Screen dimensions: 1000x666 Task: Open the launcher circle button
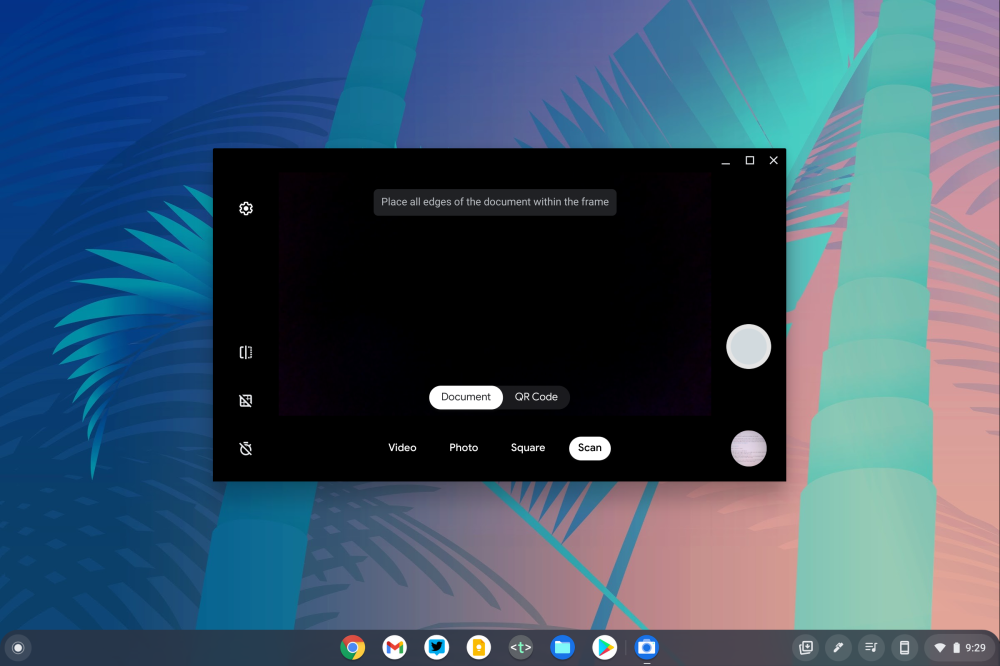tap(18, 648)
